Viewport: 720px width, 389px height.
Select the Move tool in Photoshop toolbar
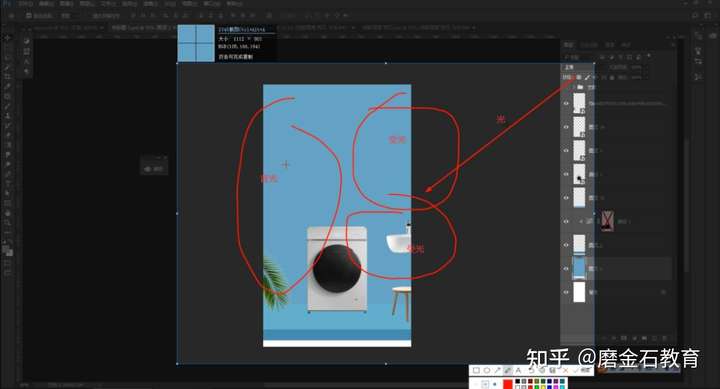pyautogui.click(x=7, y=38)
